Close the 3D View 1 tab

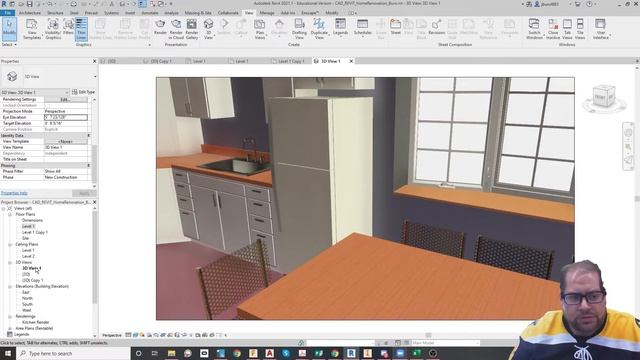(x=351, y=61)
